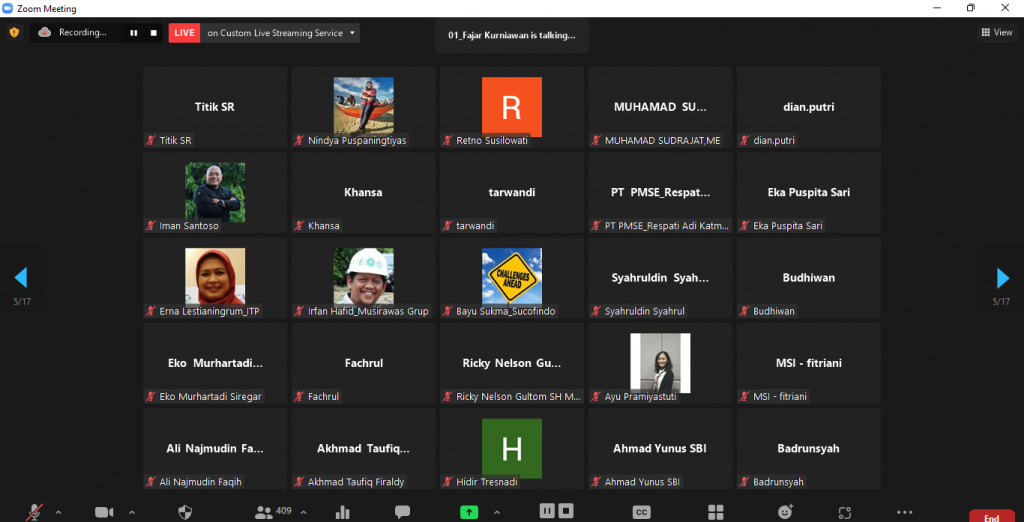Viewport: 1024px width, 522px height.
Task: Click the green Share Screen button
Action: tap(468, 512)
